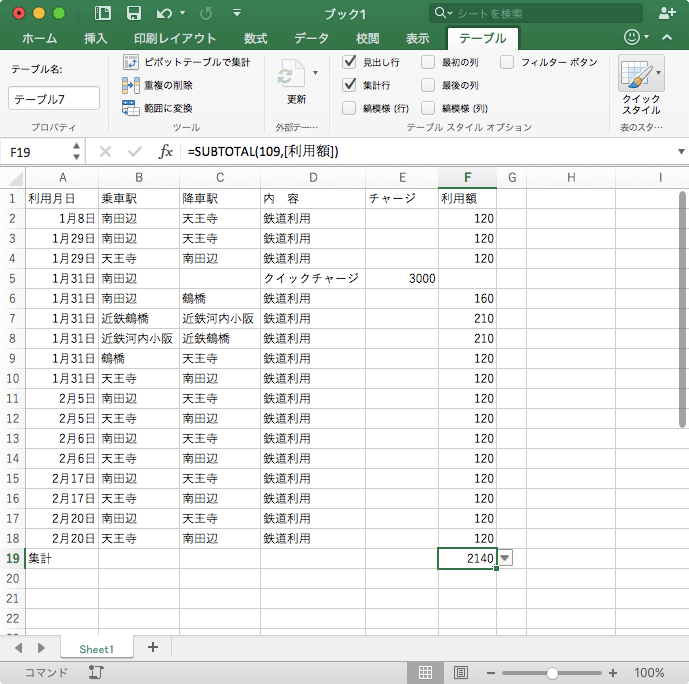Image resolution: width=689 pixels, height=684 pixels.
Task: Open the 印刷レイアウト ribbon tab
Action: pyautogui.click(x=175, y=39)
